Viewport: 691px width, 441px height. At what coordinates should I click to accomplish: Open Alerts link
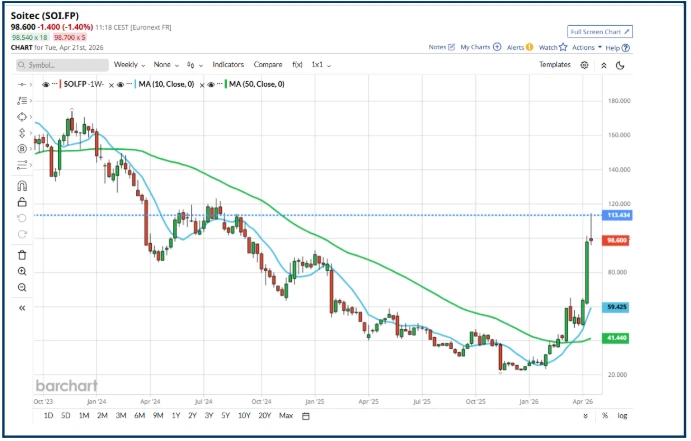(x=520, y=47)
